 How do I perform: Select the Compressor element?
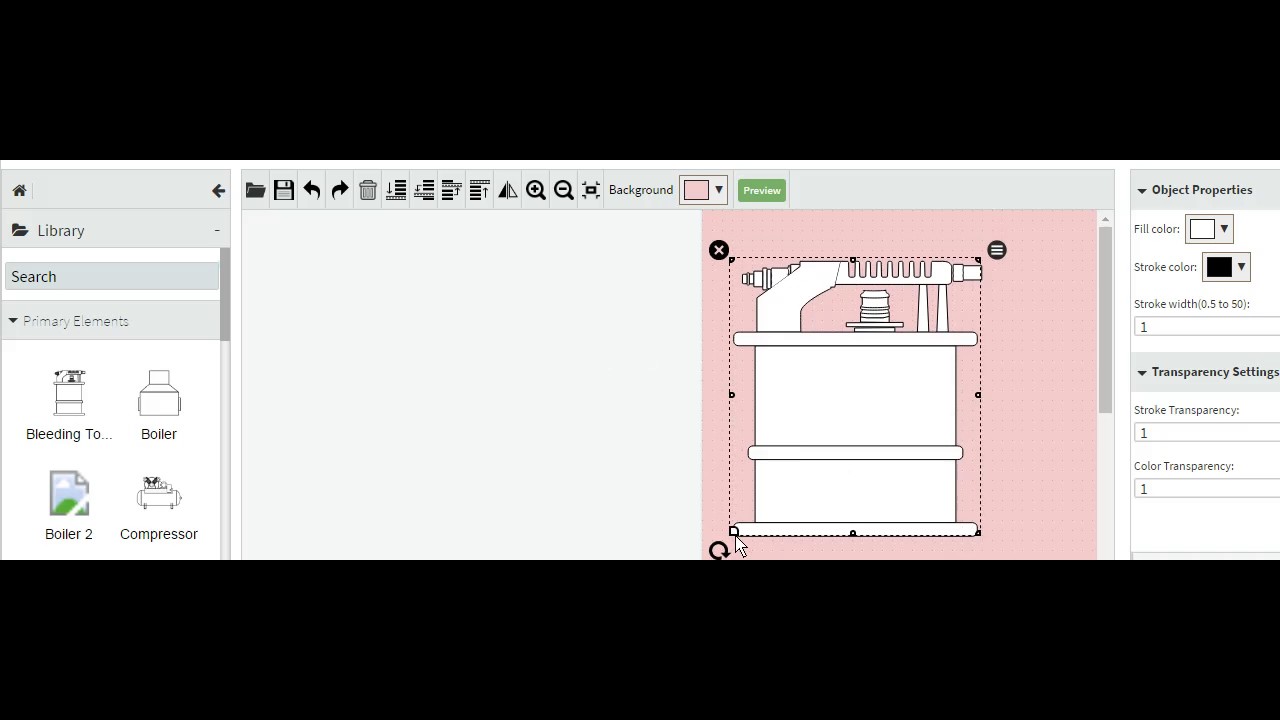pos(159,506)
